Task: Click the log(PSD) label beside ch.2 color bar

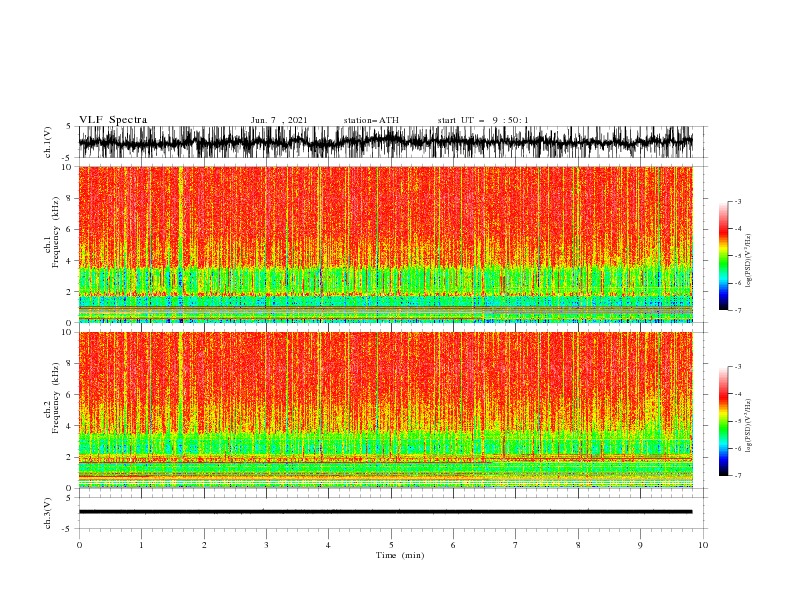Action: 749,426
